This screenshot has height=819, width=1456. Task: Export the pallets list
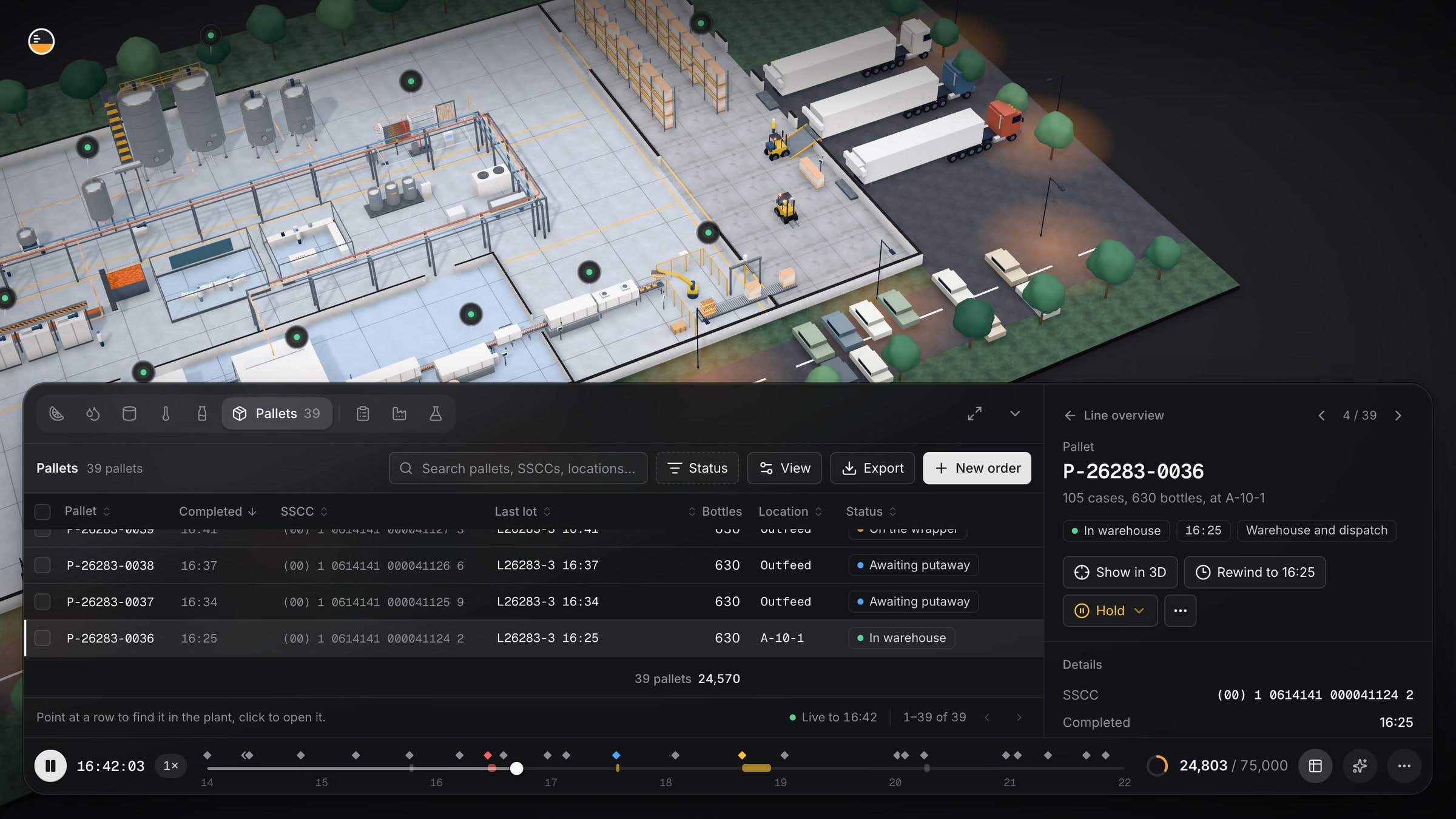click(872, 468)
